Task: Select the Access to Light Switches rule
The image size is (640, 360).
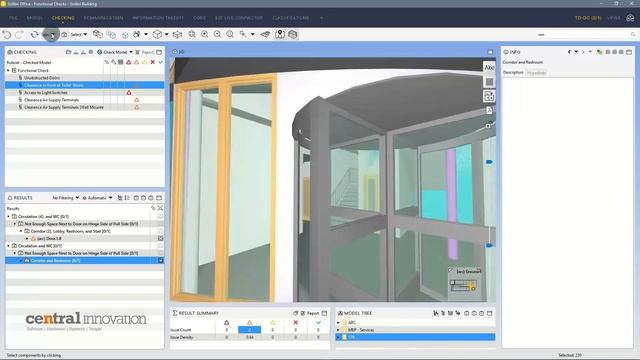Action: point(46,93)
